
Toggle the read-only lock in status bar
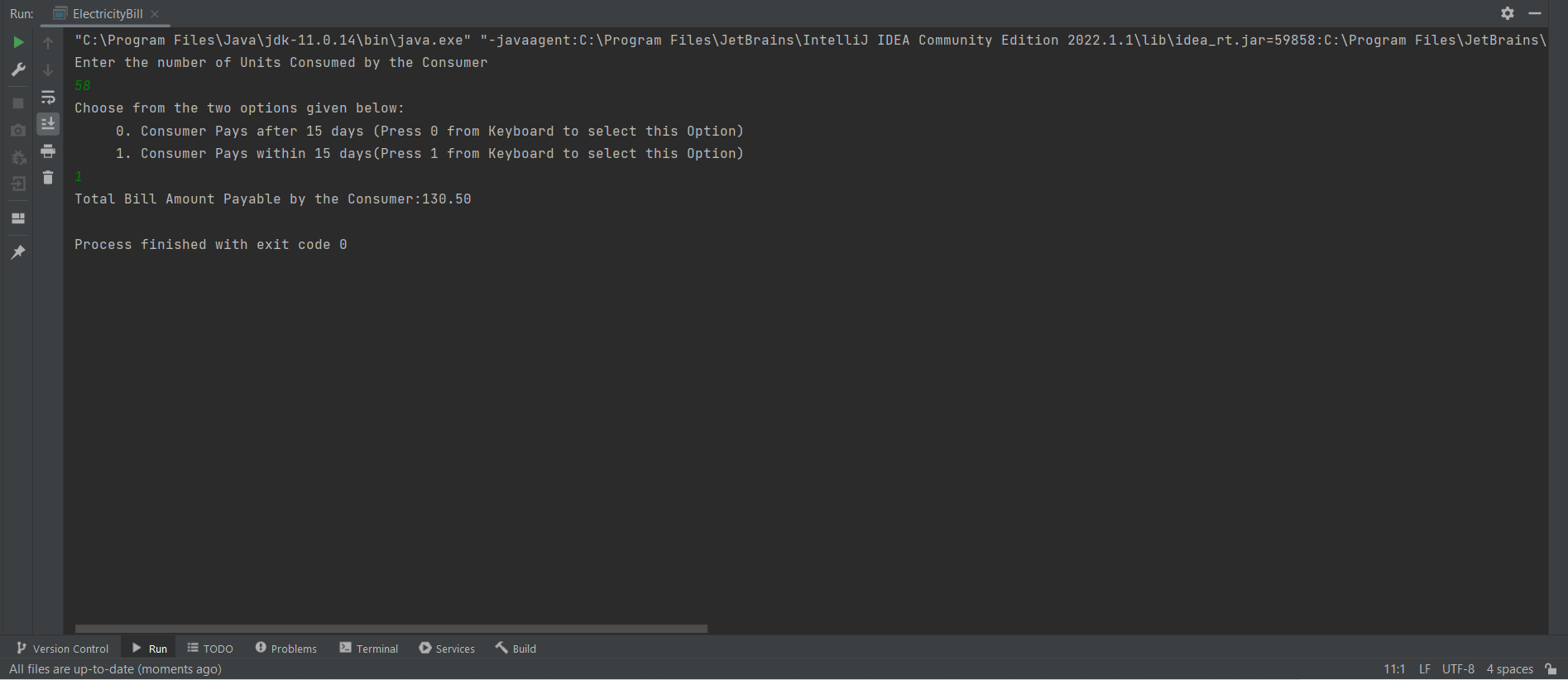(x=1551, y=668)
